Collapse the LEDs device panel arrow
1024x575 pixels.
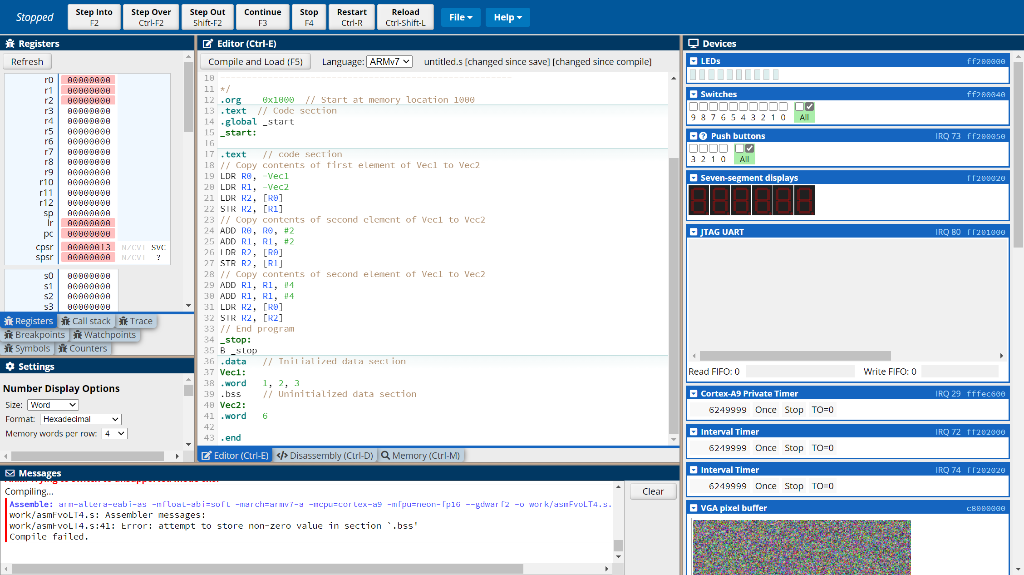694,61
